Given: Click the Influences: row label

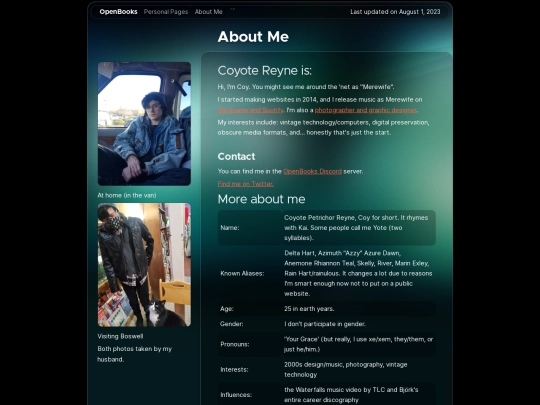Looking at the screenshot, I should [236, 395].
